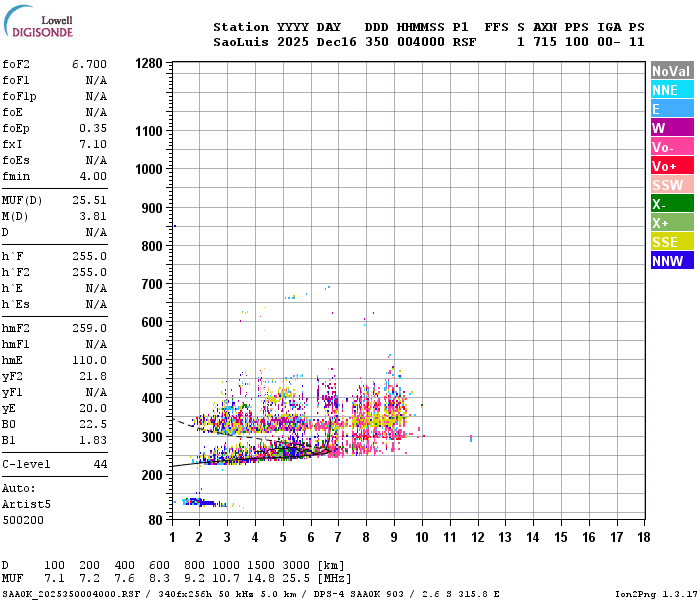This screenshot has height=600, width=700.
Task: Click the blue E-layer echo cluster
Action: (x=200, y=502)
